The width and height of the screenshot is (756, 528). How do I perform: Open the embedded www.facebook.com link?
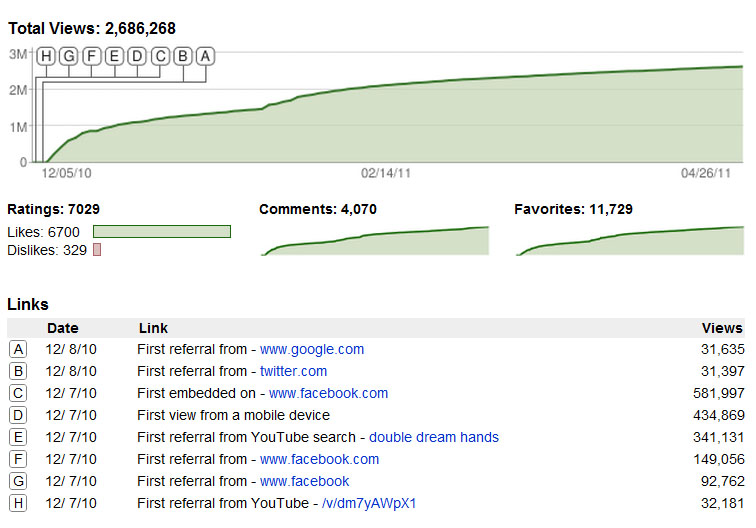[328, 393]
